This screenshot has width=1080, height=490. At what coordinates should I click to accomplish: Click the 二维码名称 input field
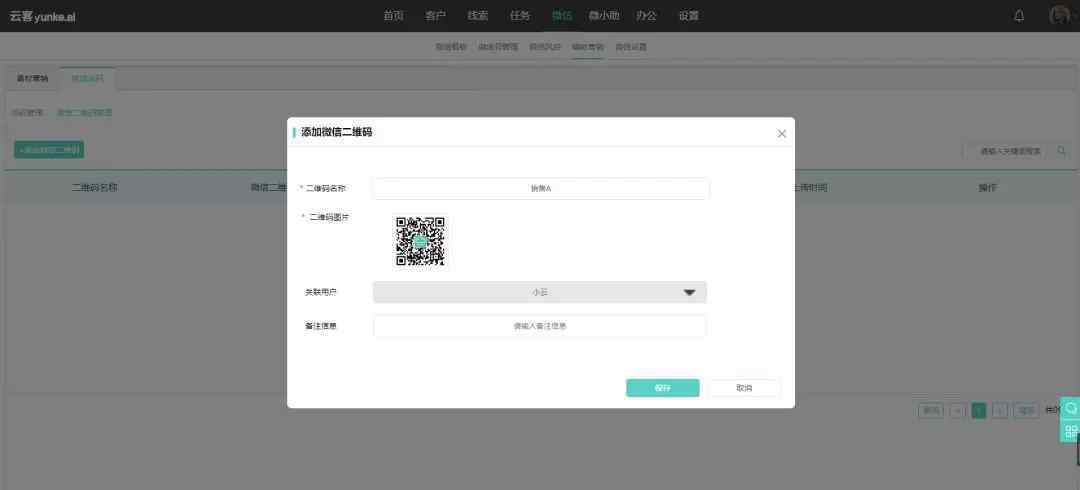coord(541,188)
